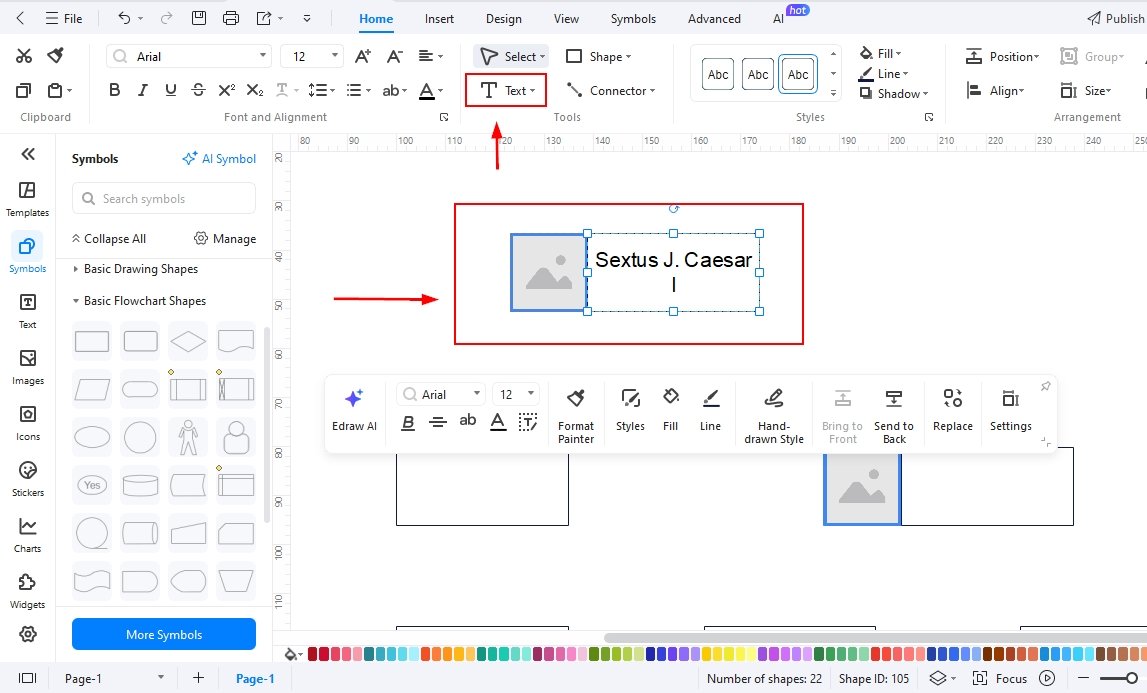The image size is (1147, 693).
Task: Click the Redo arrow
Action: point(166,18)
